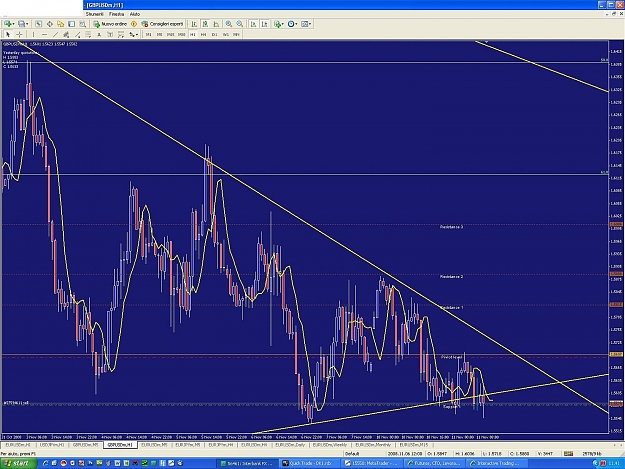Switch chart to line chart style
This screenshot has height=469, width=625.
[216, 24]
